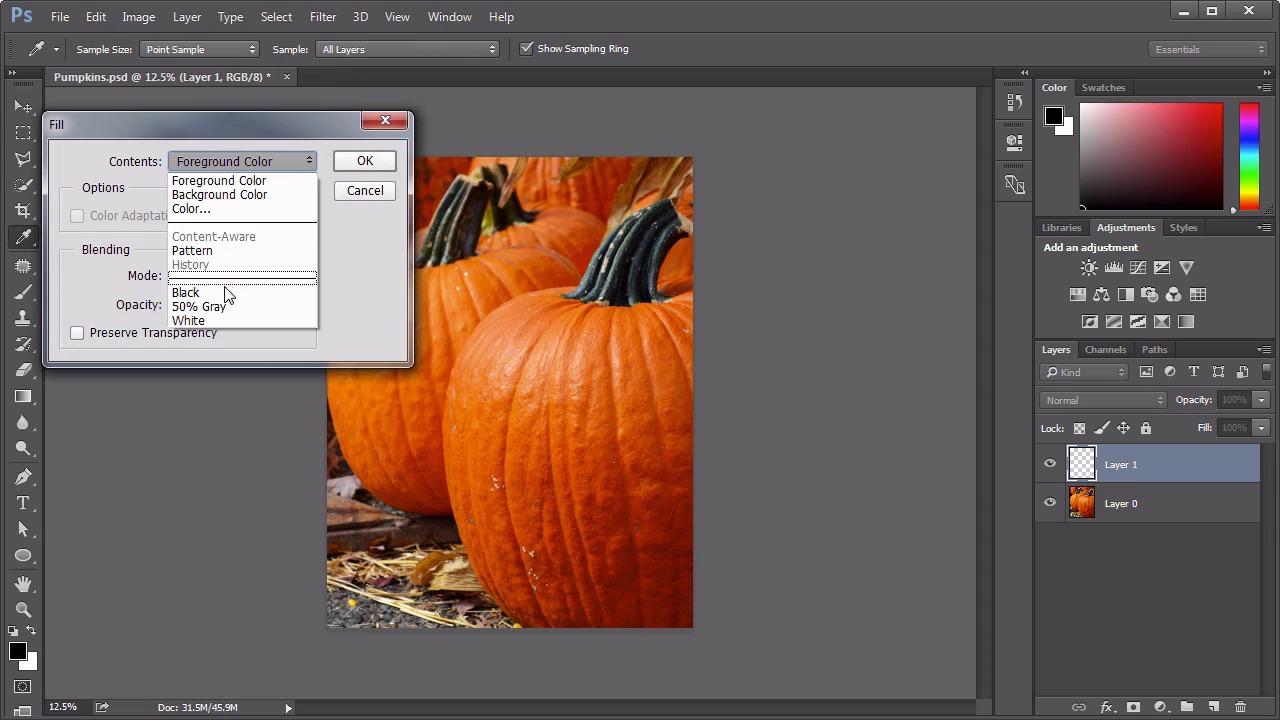This screenshot has width=1280, height=720.
Task: Select the Horizontal Type tool
Action: pos(22,503)
